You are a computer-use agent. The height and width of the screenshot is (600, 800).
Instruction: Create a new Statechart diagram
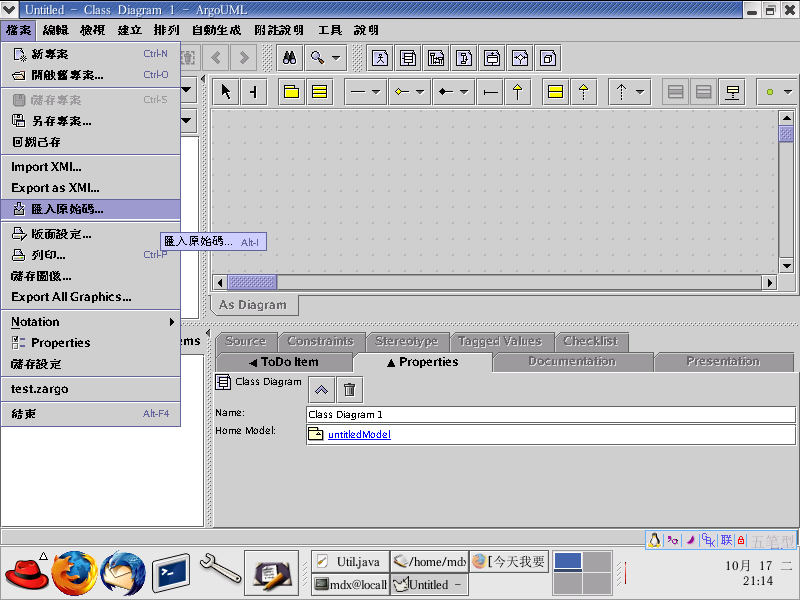pyautogui.click(x=492, y=58)
